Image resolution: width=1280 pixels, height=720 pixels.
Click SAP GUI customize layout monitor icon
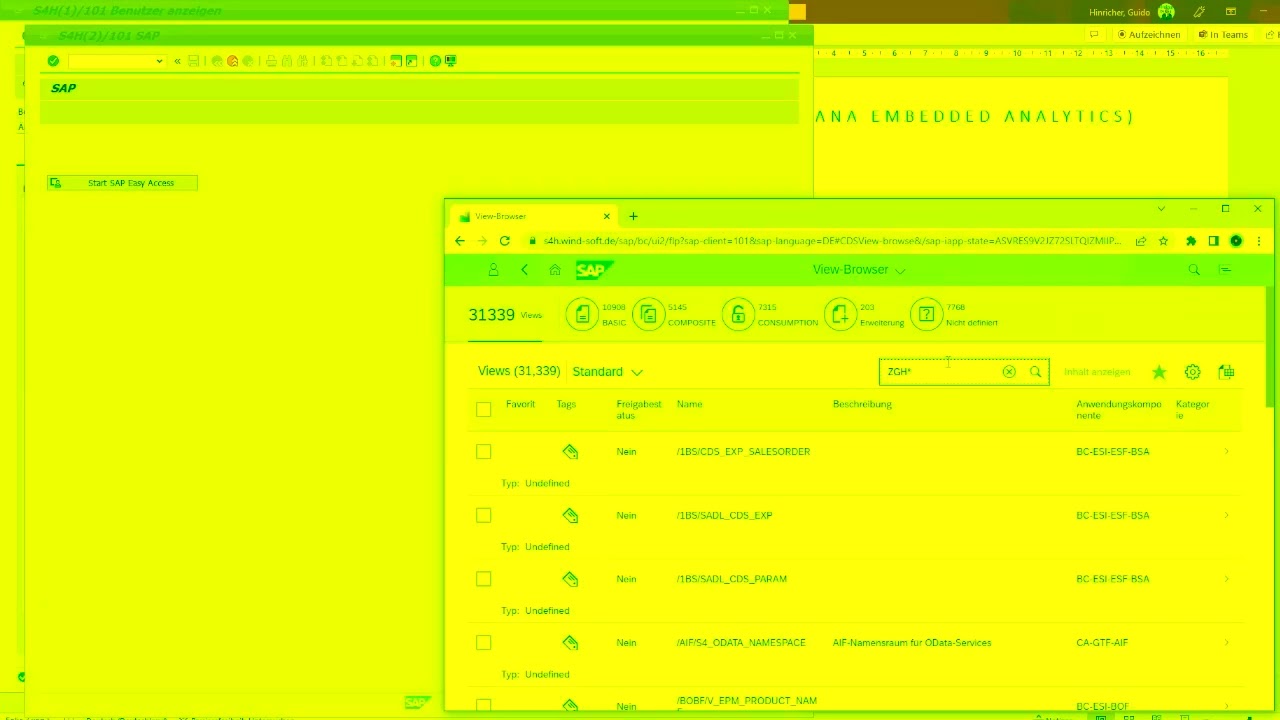(450, 61)
